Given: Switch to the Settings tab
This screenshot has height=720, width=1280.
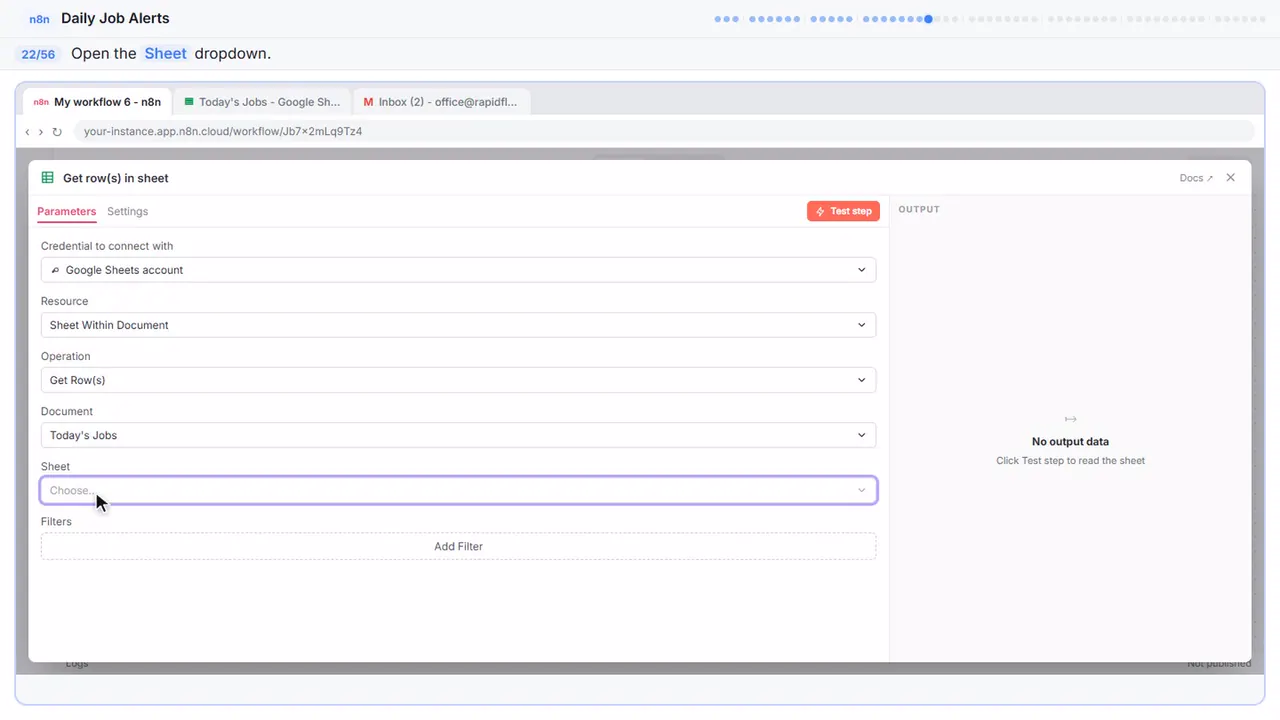Looking at the screenshot, I should [127, 211].
